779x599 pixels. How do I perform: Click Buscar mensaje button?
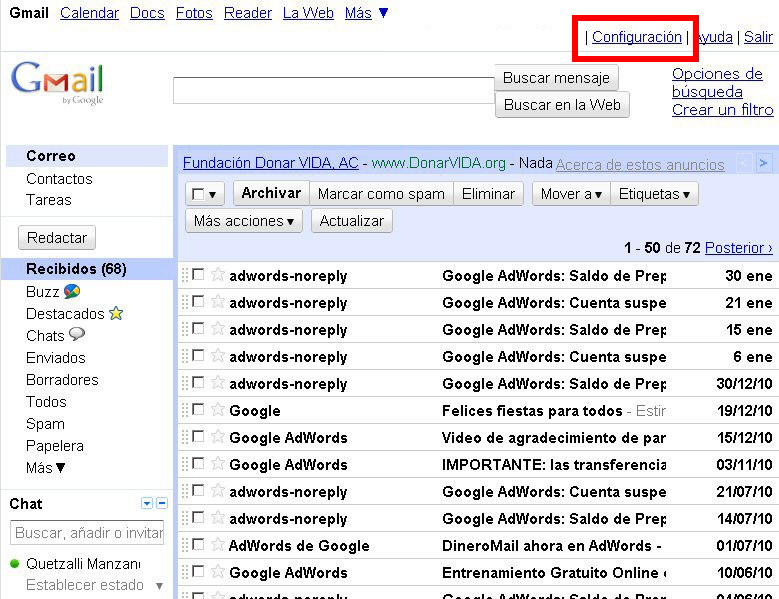[x=556, y=77]
